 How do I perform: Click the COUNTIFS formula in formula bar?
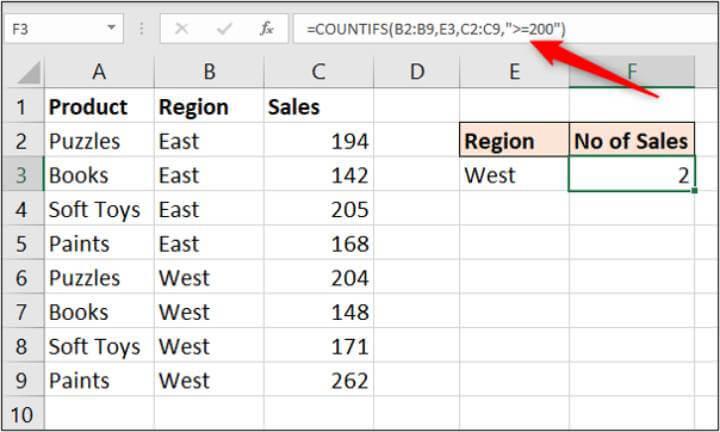pyautogui.click(x=437, y=29)
